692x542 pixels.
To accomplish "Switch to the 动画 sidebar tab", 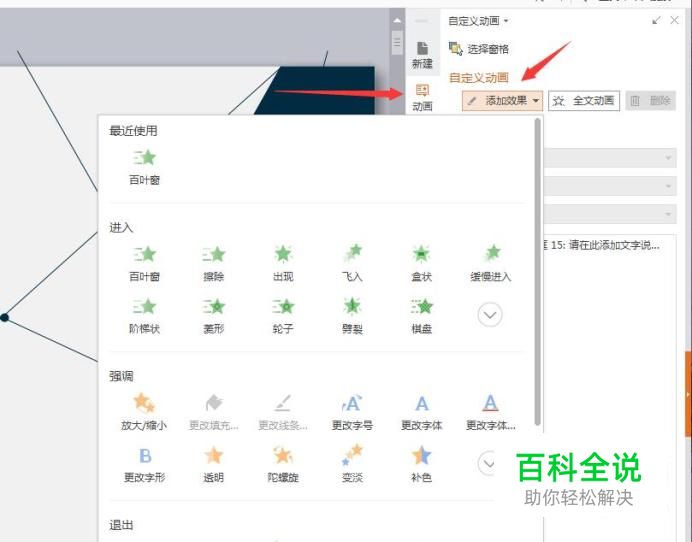I will coord(422,98).
